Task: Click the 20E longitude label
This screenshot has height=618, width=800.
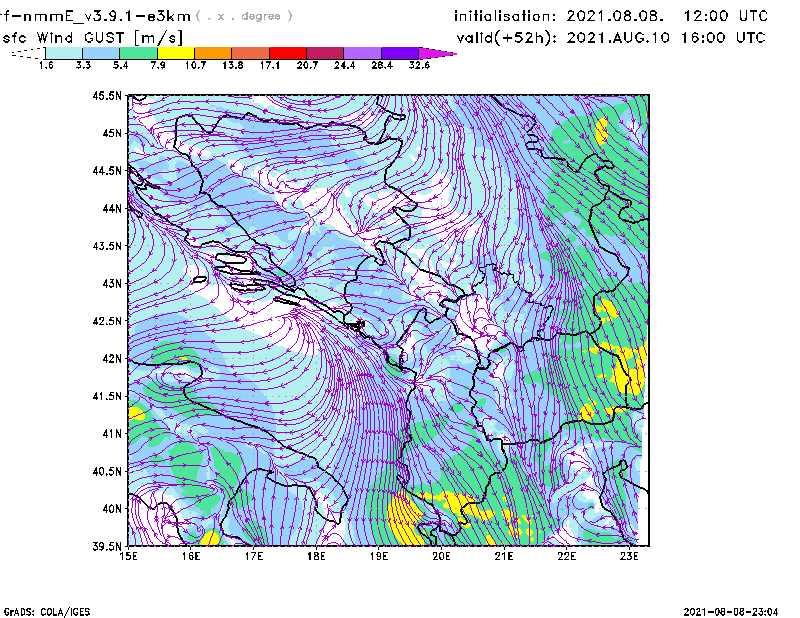Action: (x=441, y=556)
